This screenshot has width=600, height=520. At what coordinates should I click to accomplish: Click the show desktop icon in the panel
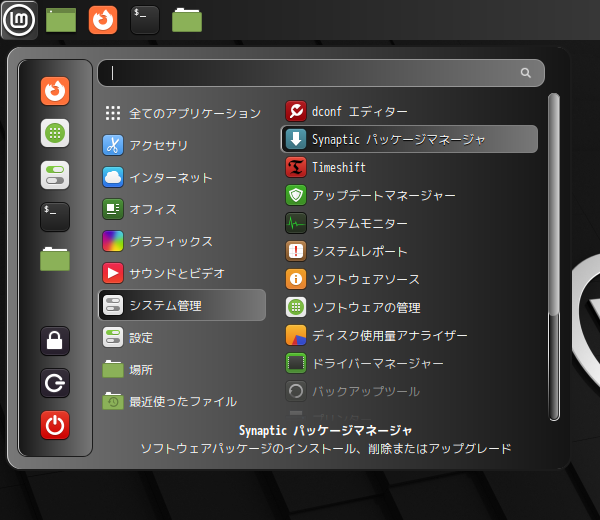click(61, 20)
